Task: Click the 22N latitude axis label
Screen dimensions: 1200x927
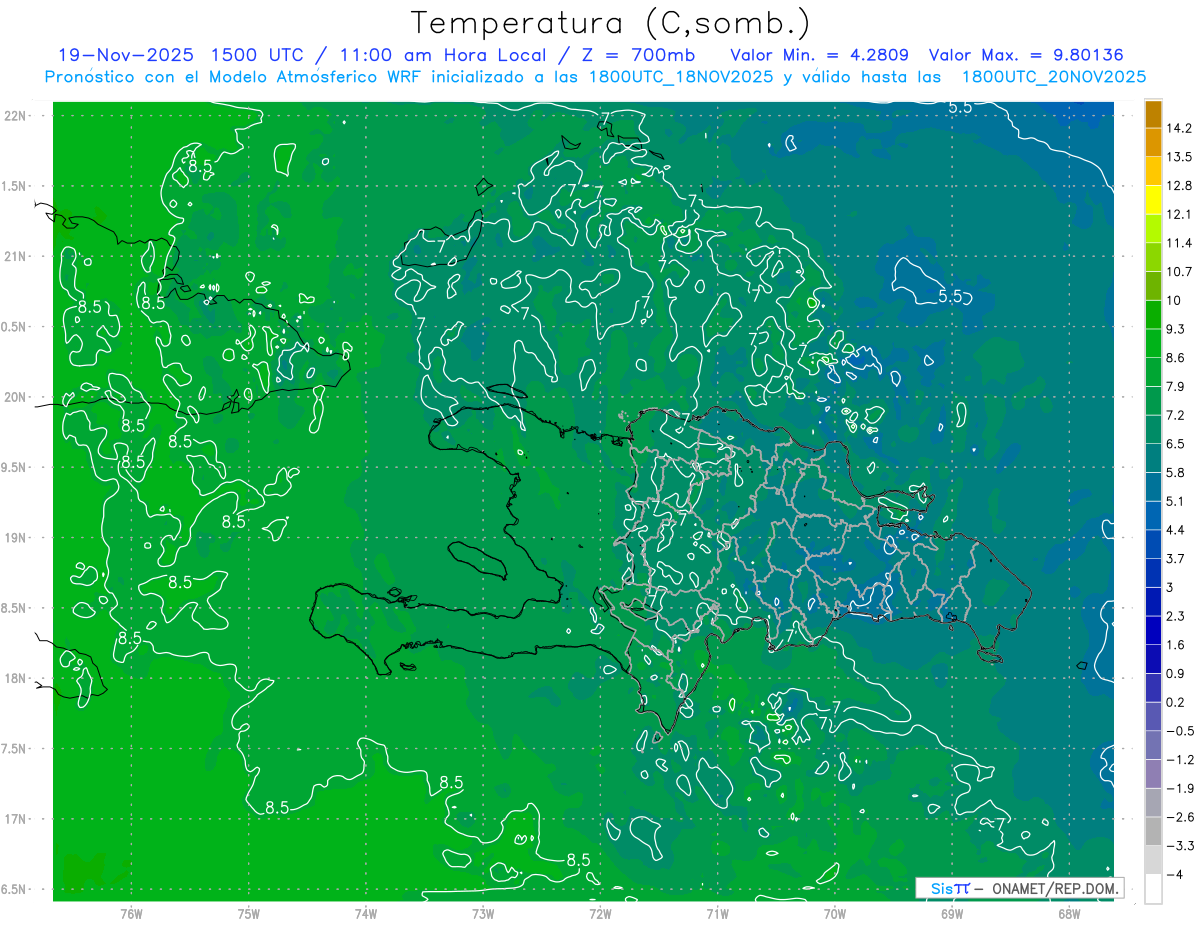Action: click(15, 116)
